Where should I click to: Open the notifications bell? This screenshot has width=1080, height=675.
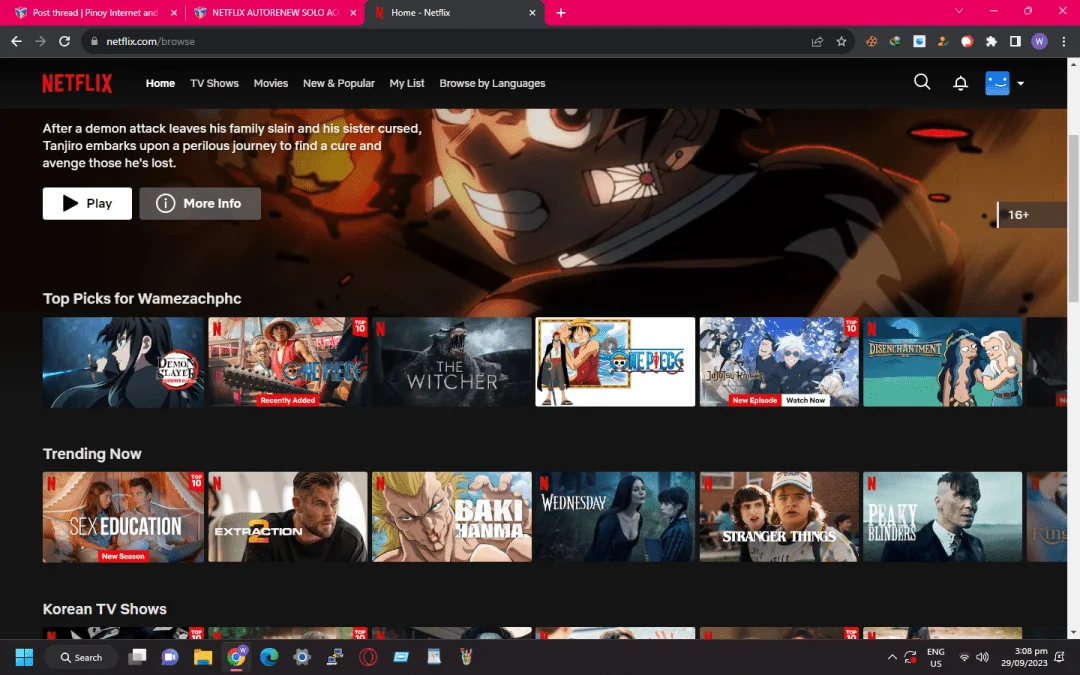960,83
